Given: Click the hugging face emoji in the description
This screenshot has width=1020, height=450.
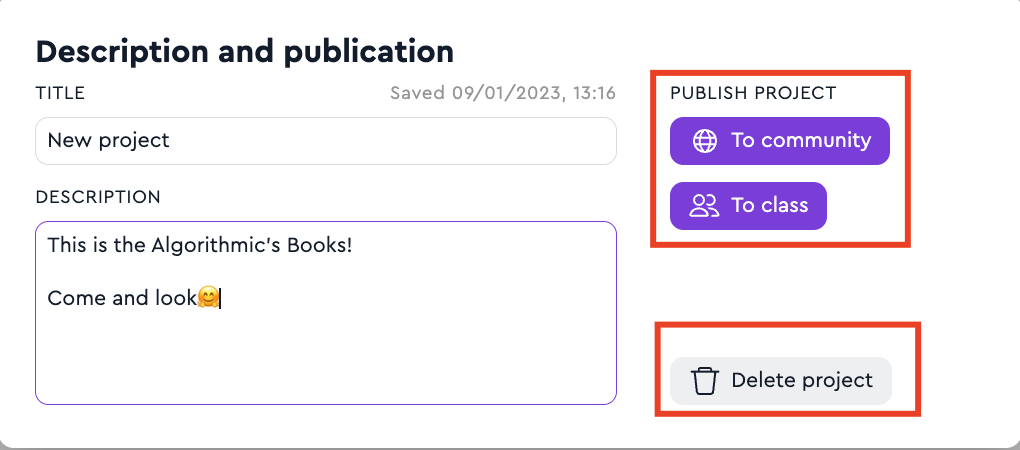Looking at the screenshot, I should [208, 298].
